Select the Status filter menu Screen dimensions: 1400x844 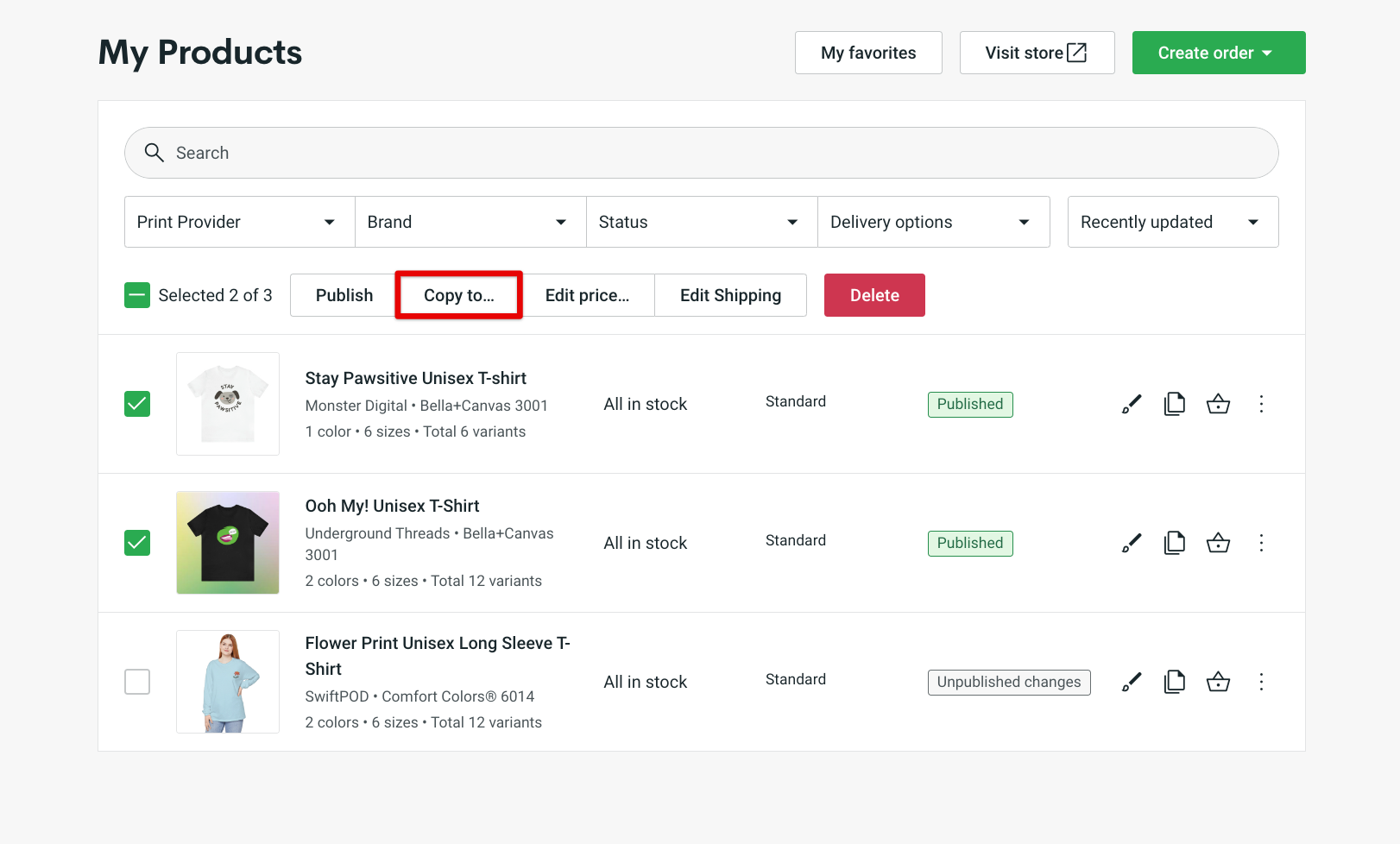pos(701,222)
